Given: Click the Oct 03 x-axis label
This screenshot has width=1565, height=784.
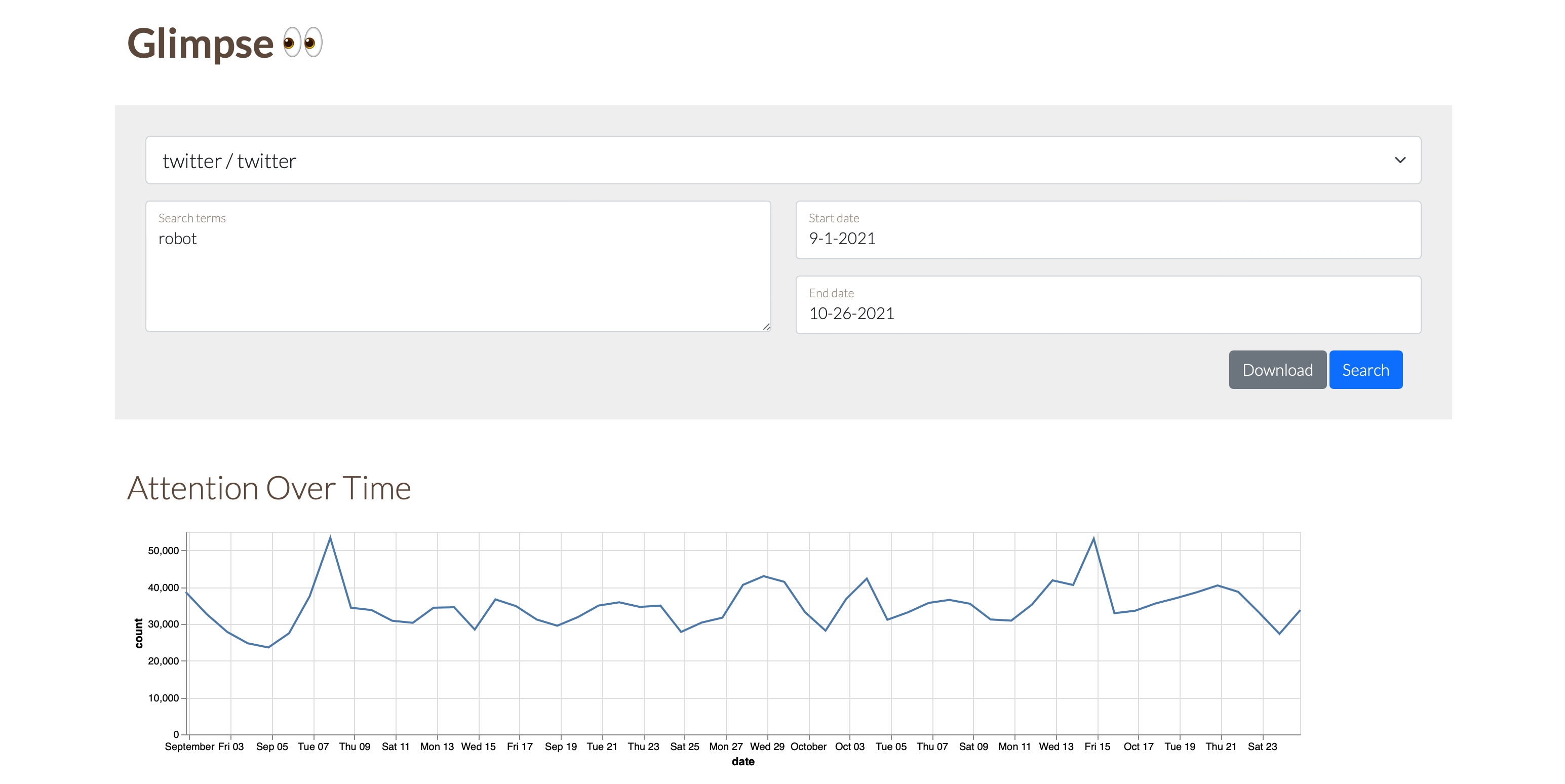Looking at the screenshot, I should coord(849,747).
